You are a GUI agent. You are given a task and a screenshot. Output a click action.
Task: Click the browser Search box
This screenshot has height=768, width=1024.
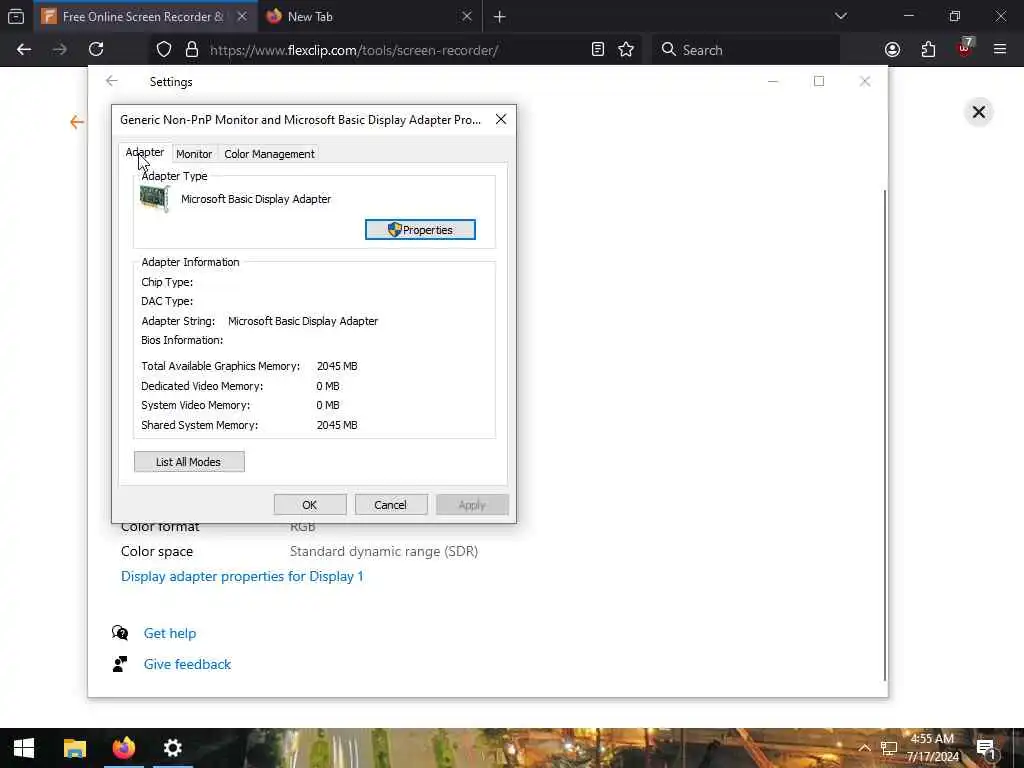(x=746, y=50)
